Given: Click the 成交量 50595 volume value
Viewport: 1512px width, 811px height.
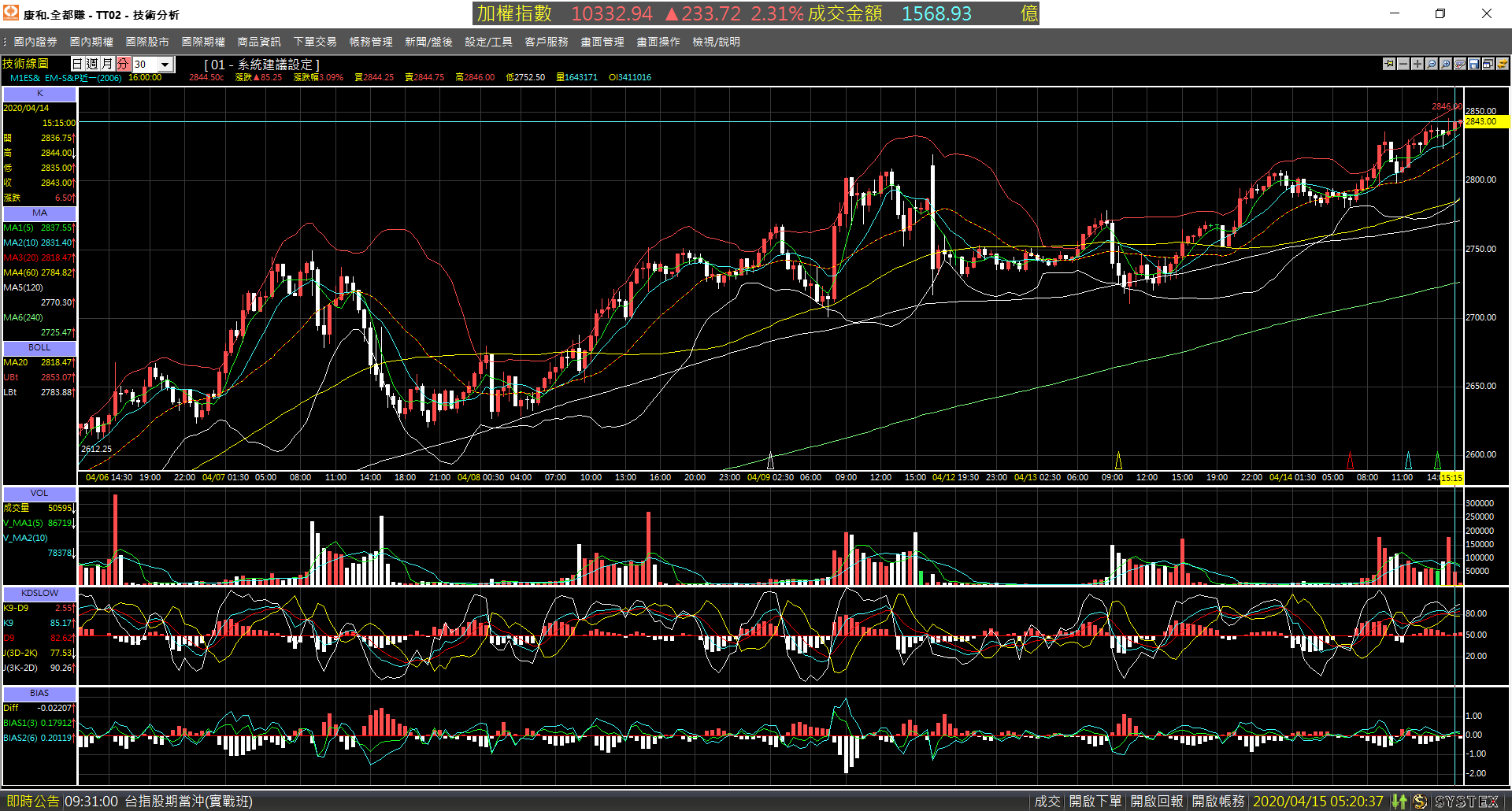Looking at the screenshot, I should click(39, 509).
